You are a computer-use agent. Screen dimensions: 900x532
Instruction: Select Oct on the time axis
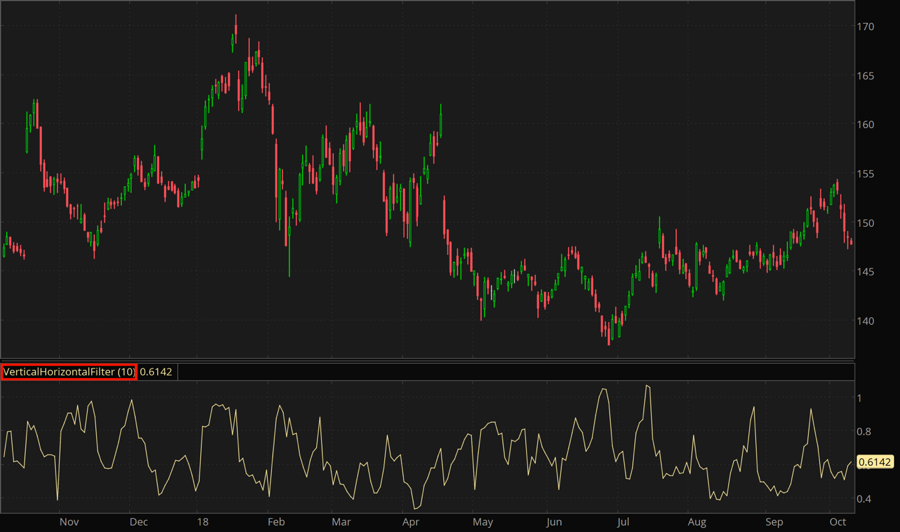click(836, 522)
